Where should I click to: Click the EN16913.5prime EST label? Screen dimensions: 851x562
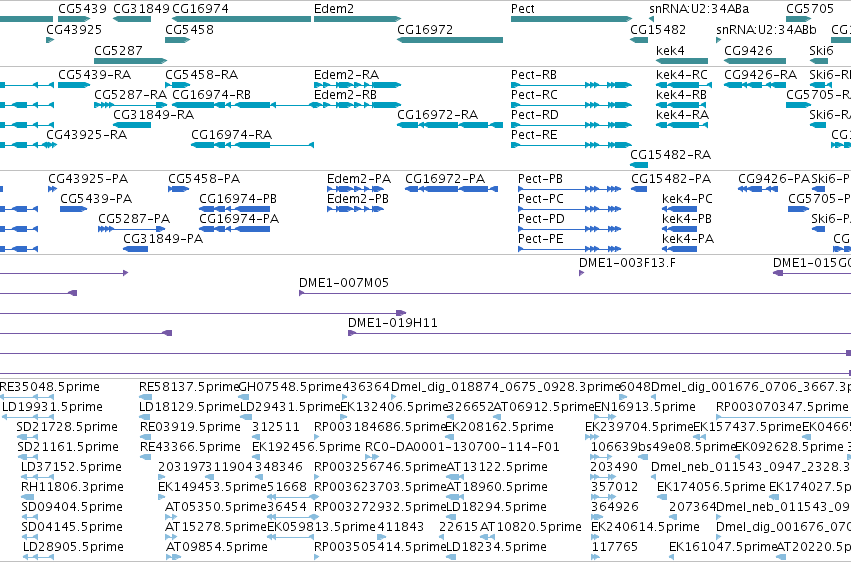coord(645,407)
